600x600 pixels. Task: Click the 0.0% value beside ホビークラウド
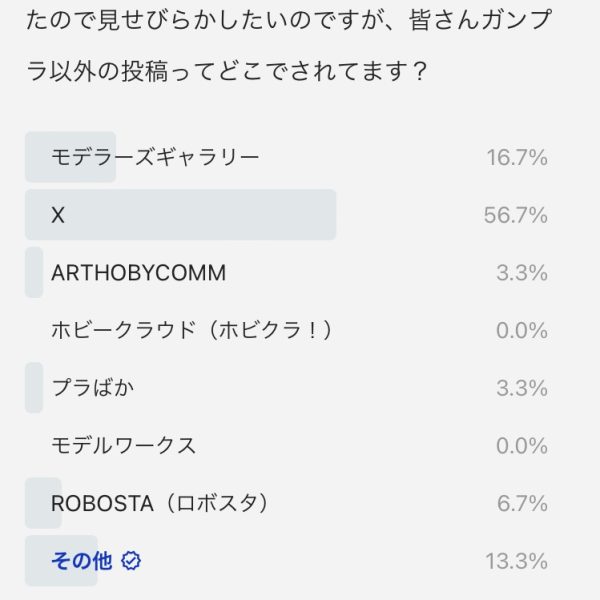521,330
